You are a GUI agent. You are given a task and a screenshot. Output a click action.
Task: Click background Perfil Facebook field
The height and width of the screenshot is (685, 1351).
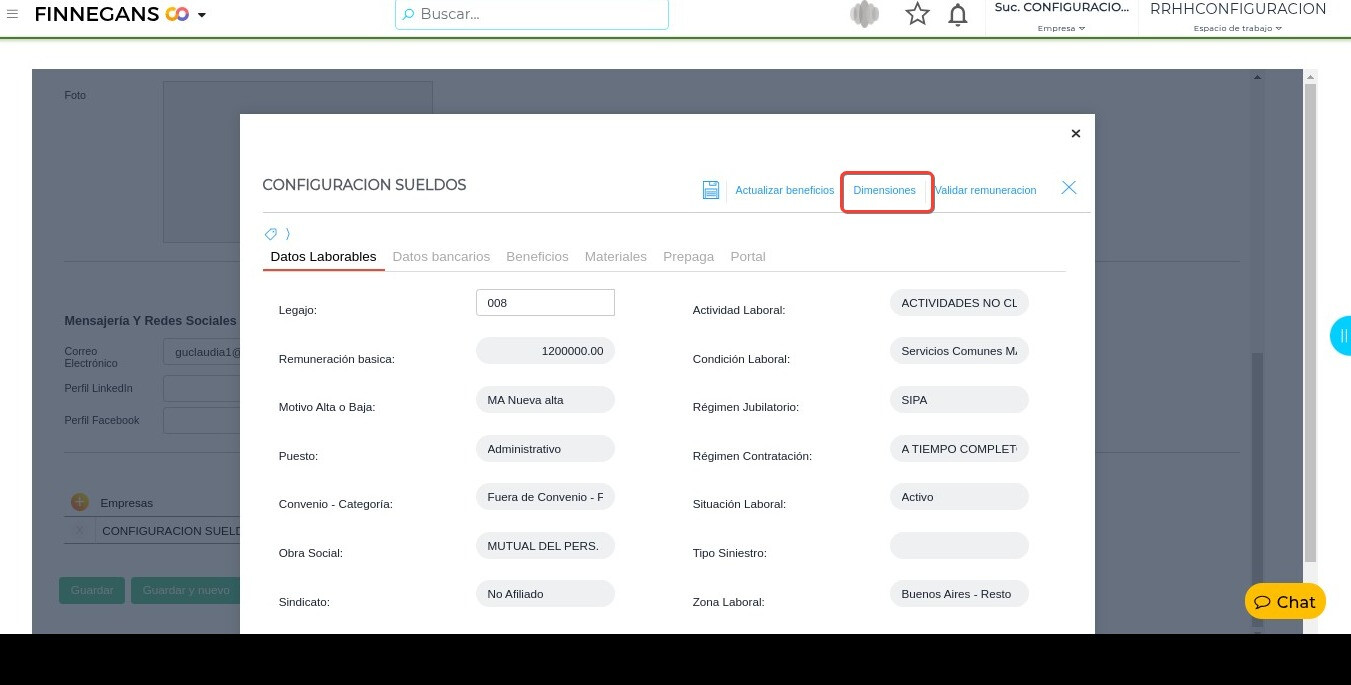(x=201, y=420)
